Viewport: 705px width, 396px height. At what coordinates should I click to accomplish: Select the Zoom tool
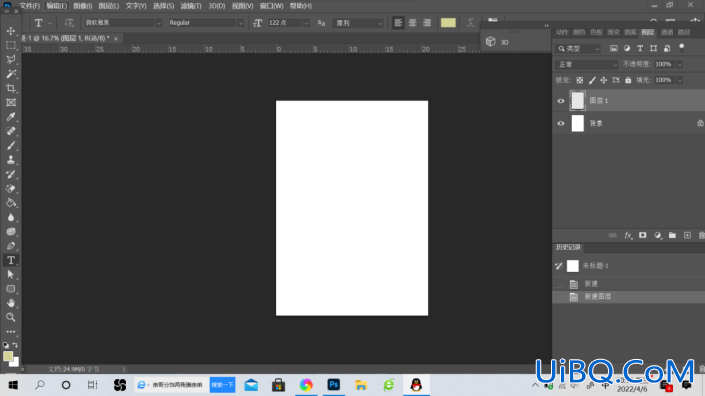pyautogui.click(x=11, y=318)
